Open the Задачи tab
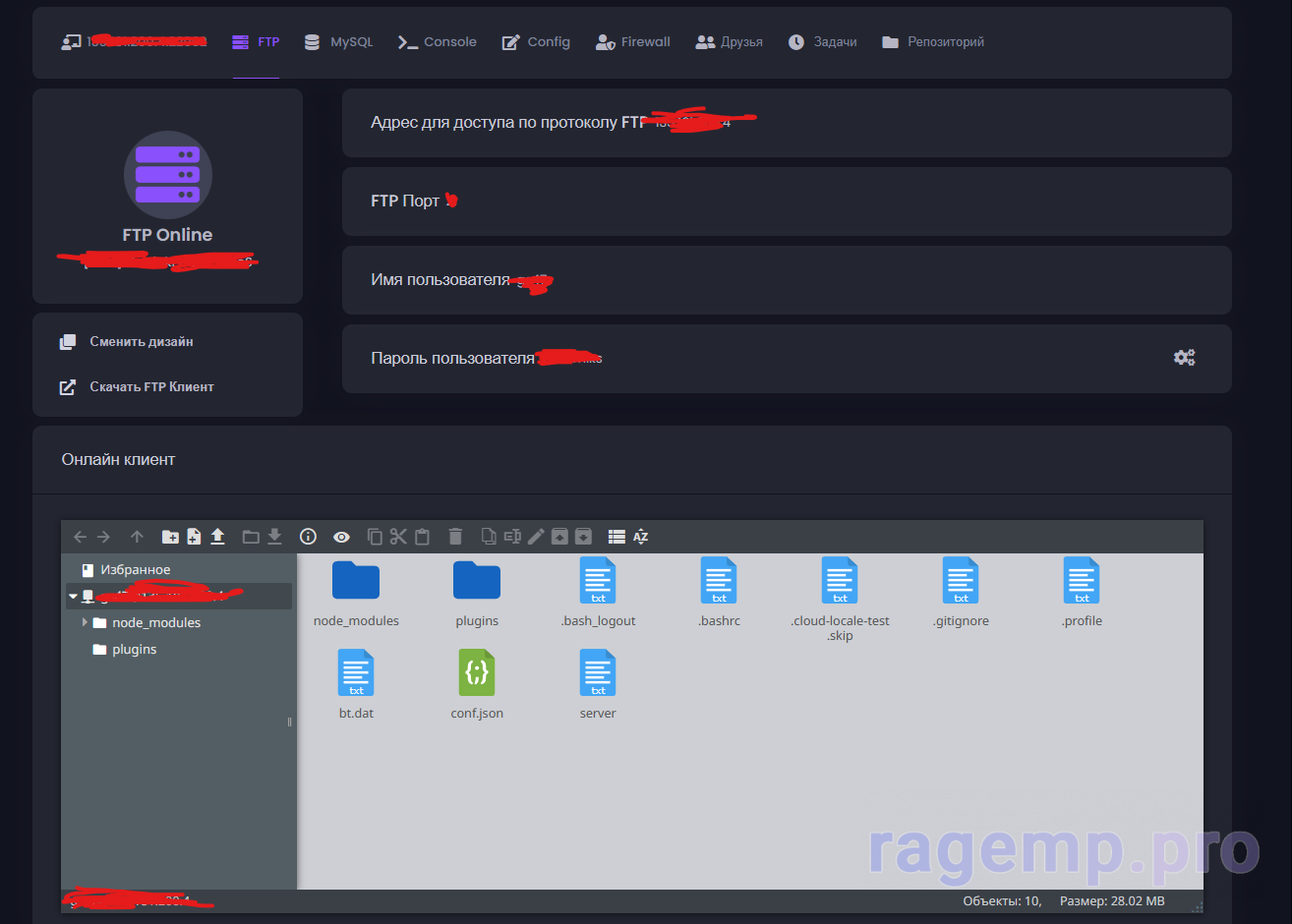The height and width of the screenshot is (924, 1292). point(822,42)
